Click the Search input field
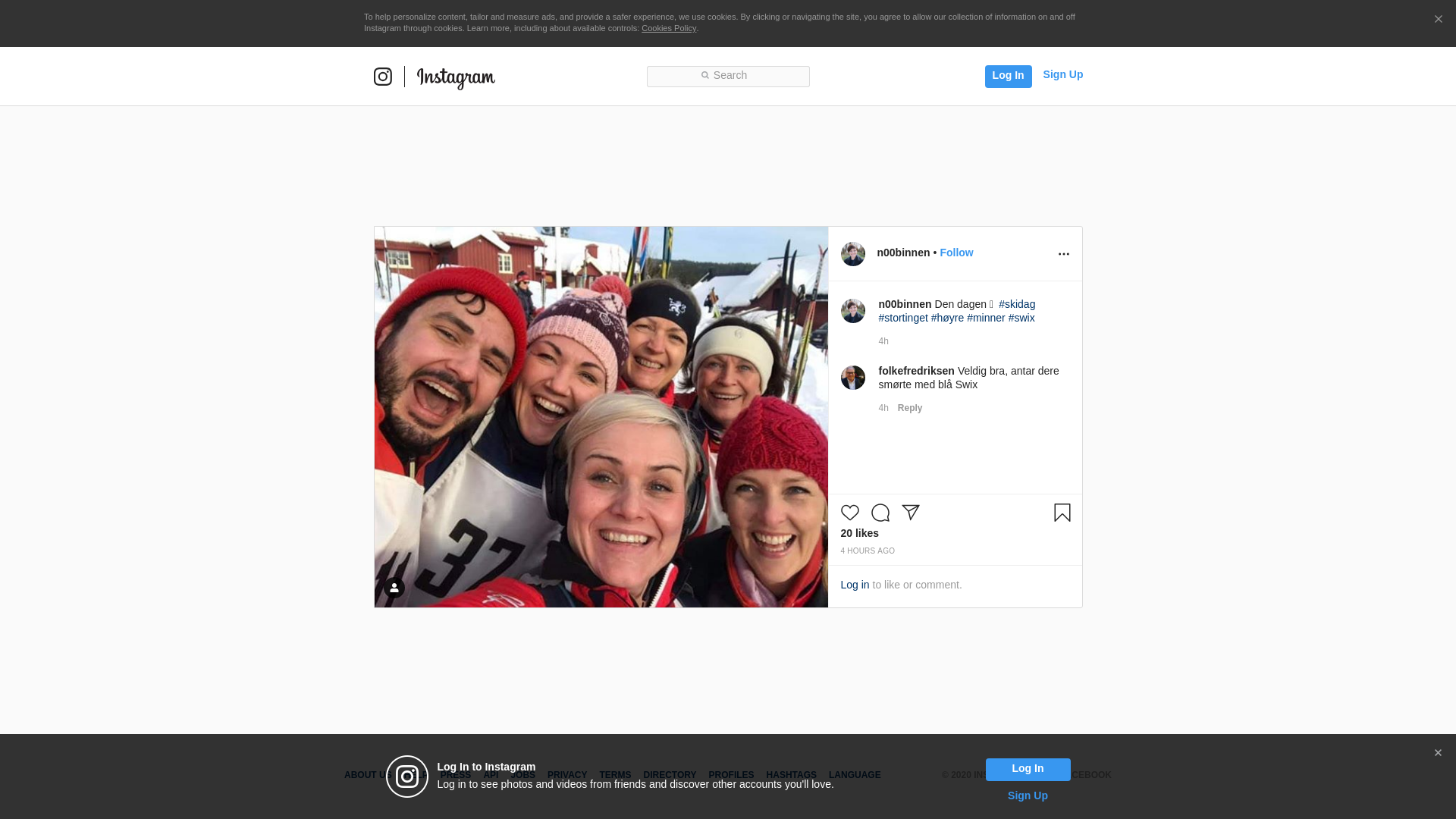The height and width of the screenshot is (819, 1456). point(728,77)
